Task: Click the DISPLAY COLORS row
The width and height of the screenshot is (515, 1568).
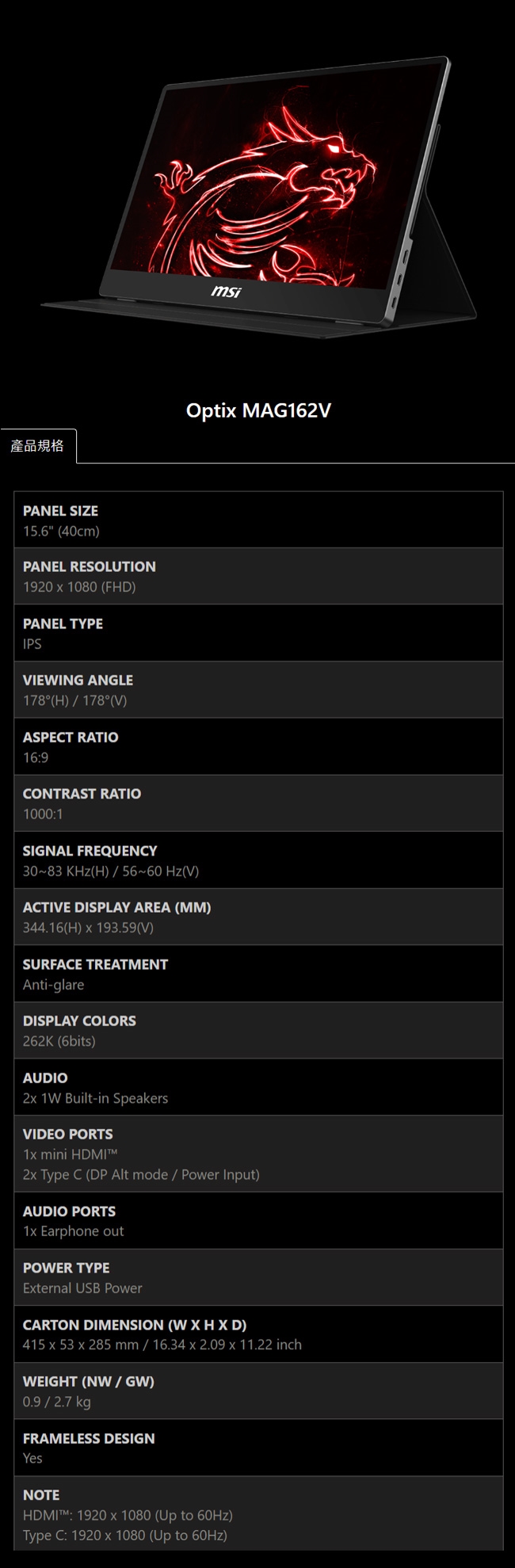Action: 258,1031
